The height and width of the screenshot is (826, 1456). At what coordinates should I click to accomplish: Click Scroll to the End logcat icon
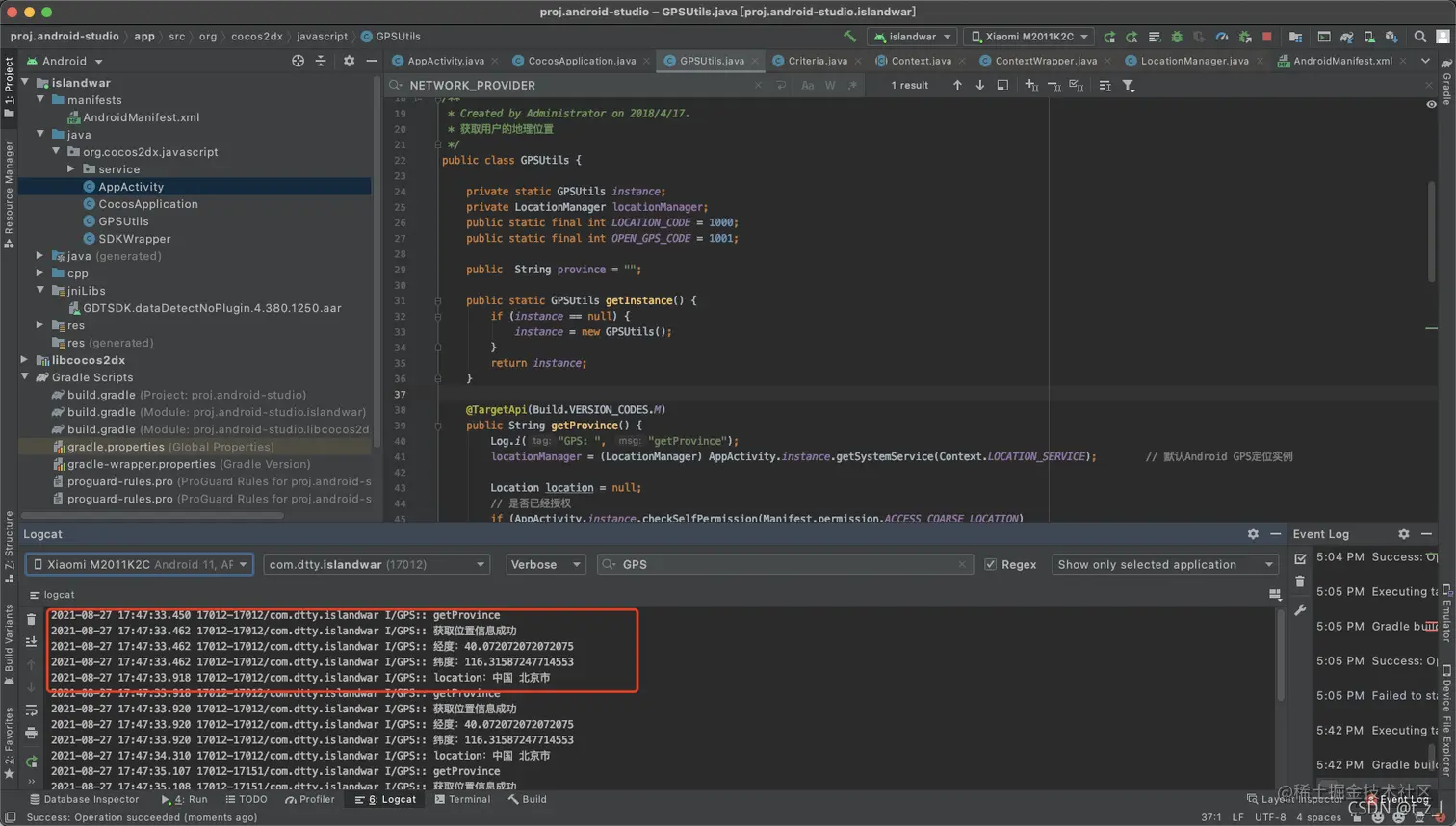coord(31,641)
